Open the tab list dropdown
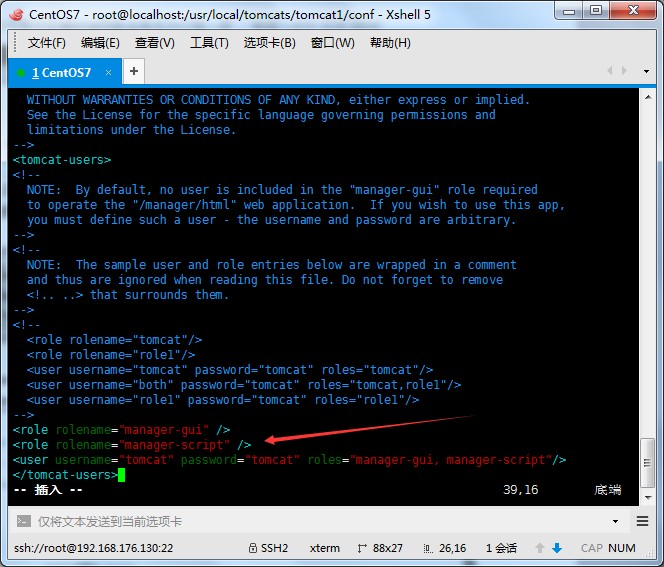The width and height of the screenshot is (664, 567). [x=646, y=71]
